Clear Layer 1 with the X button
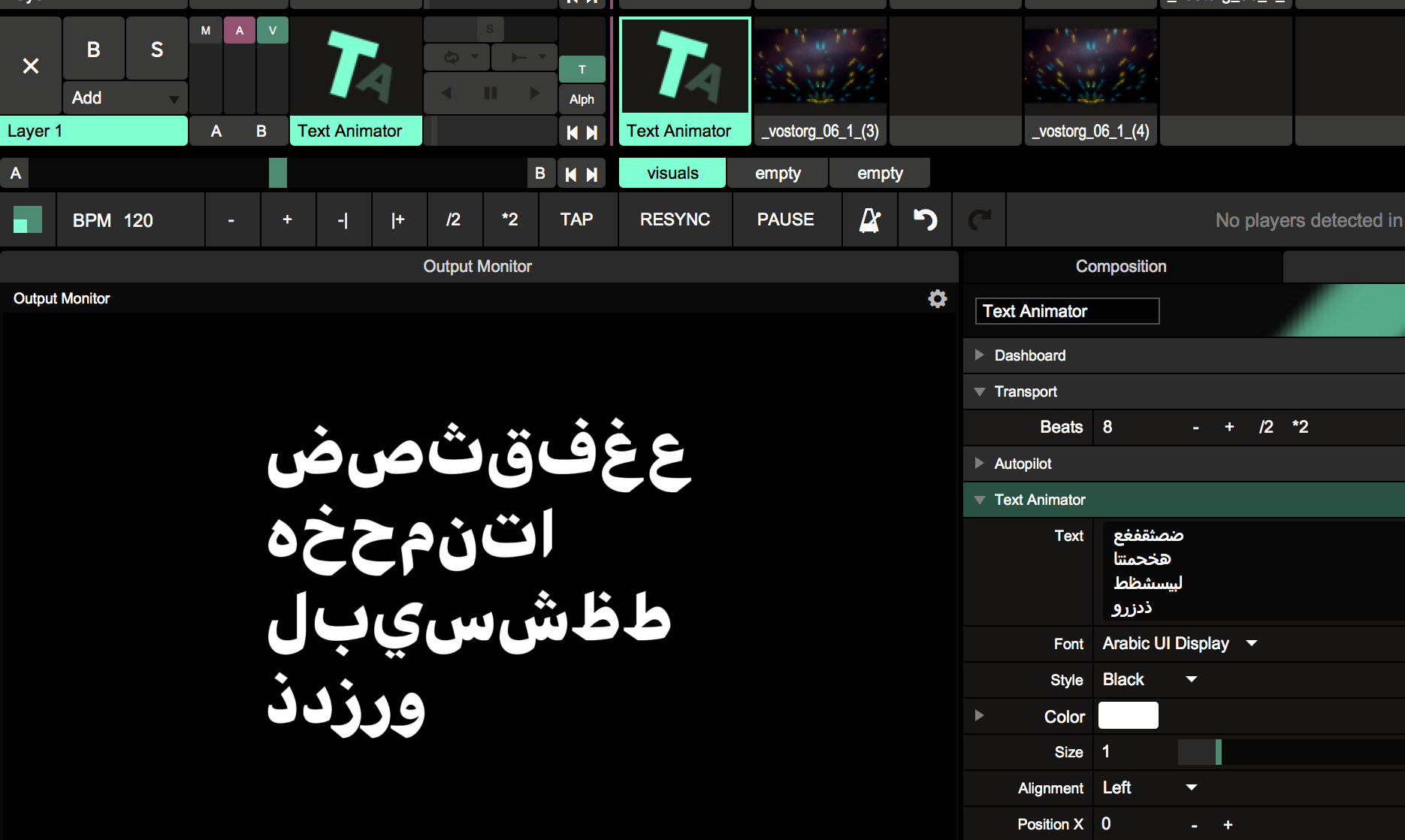 (31, 66)
